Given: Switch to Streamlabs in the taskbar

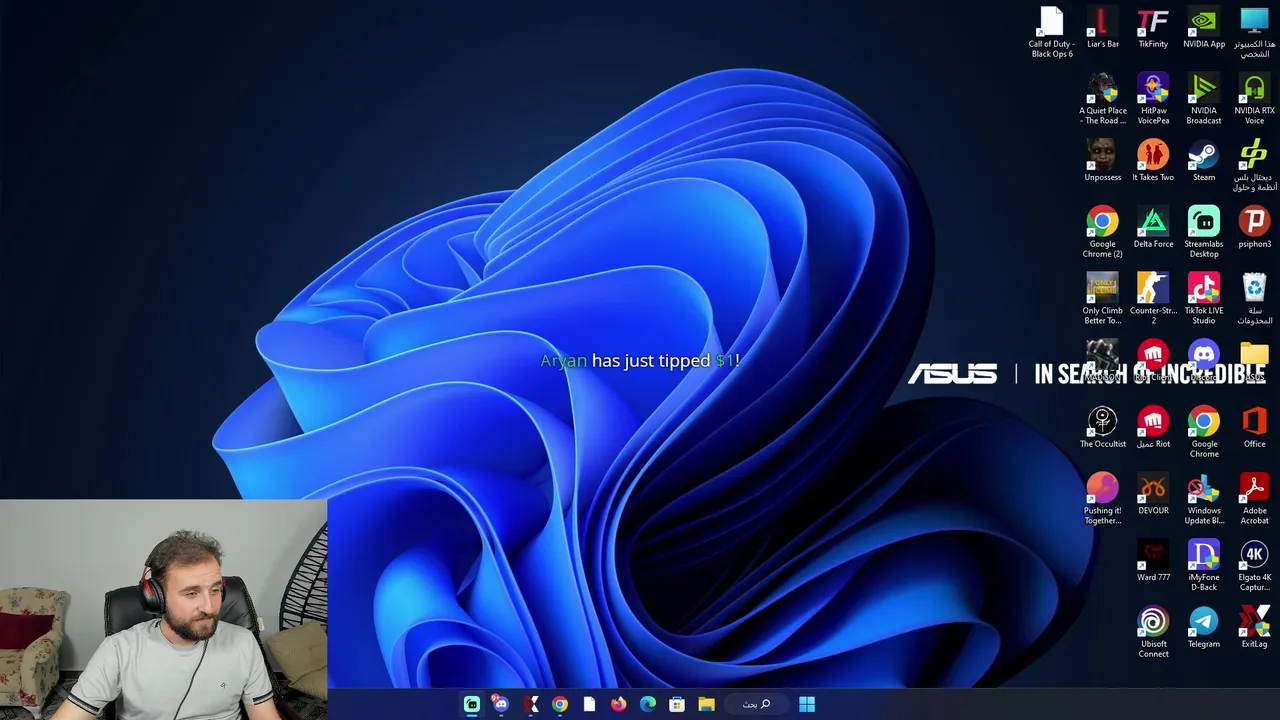Looking at the screenshot, I should pyautogui.click(x=472, y=704).
